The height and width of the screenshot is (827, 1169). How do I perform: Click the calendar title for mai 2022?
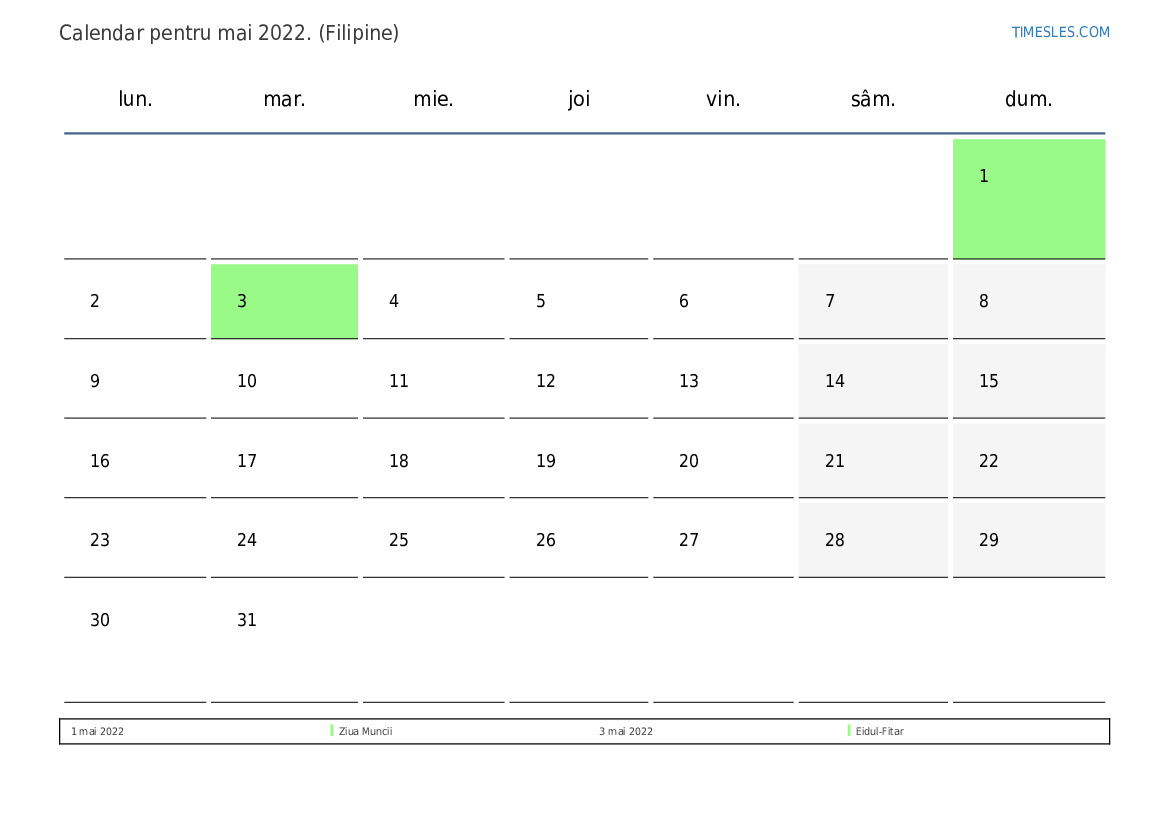tap(229, 33)
